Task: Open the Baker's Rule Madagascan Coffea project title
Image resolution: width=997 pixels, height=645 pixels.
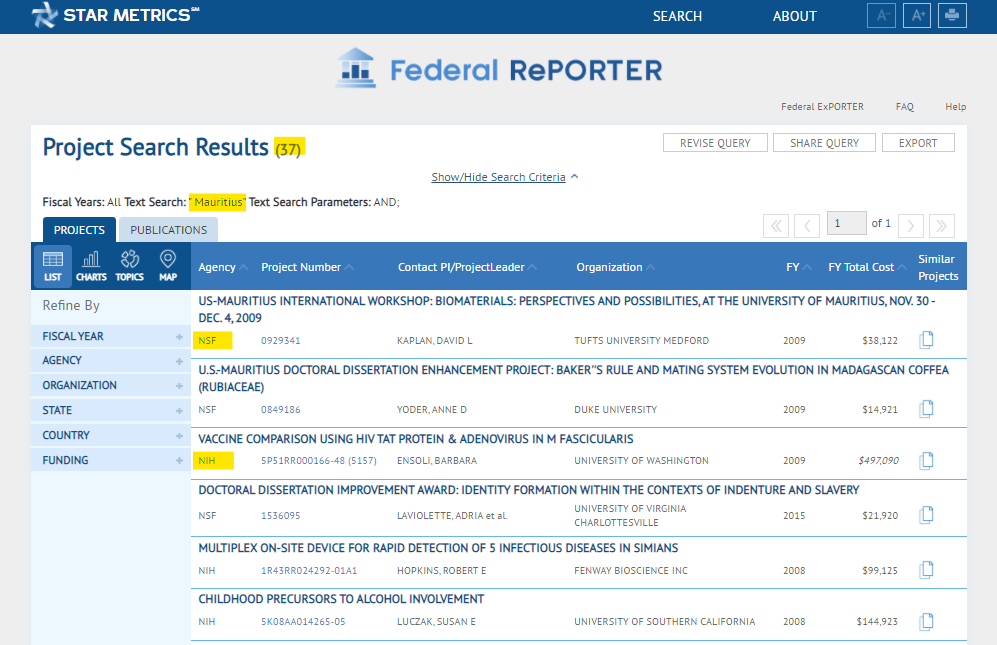Action: tap(573, 378)
